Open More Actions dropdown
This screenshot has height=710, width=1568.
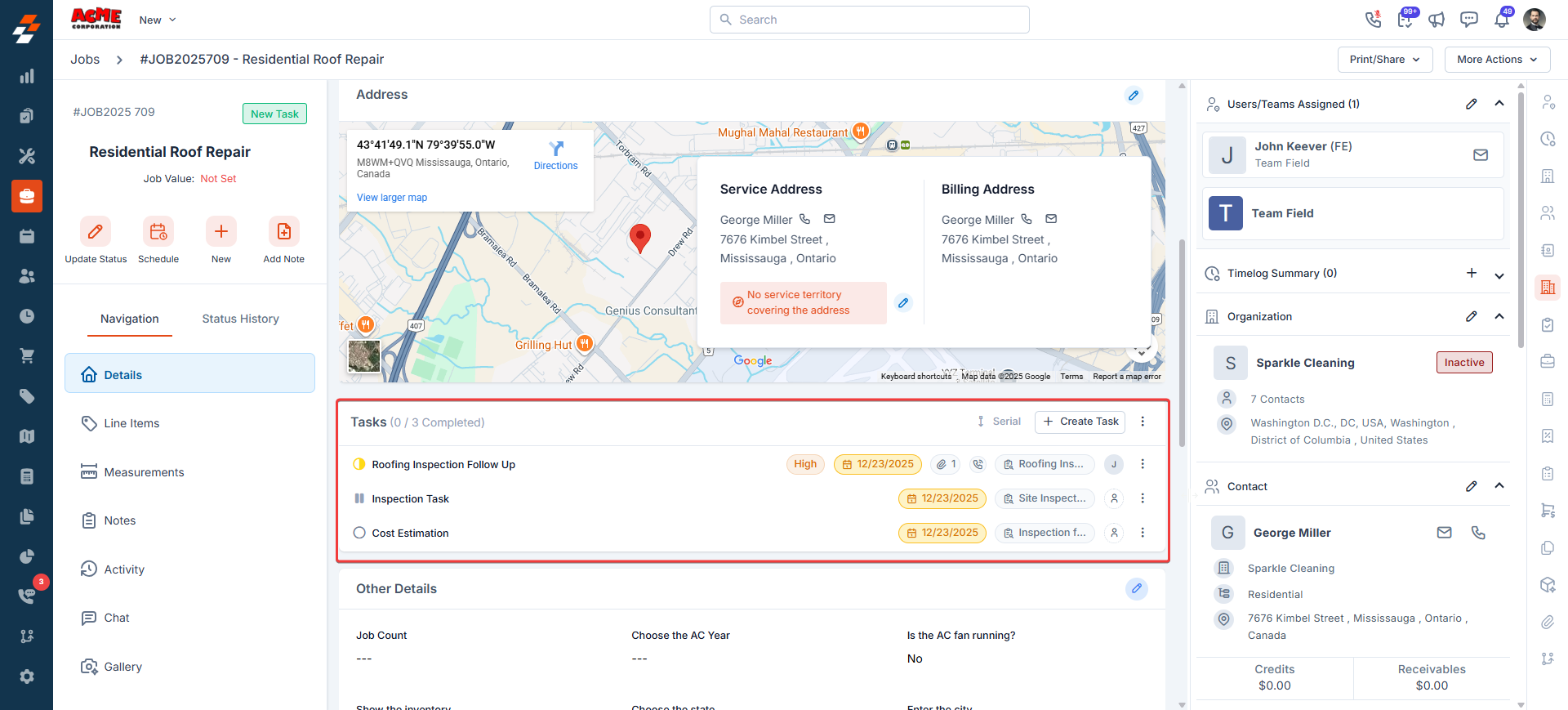point(1497,60)
